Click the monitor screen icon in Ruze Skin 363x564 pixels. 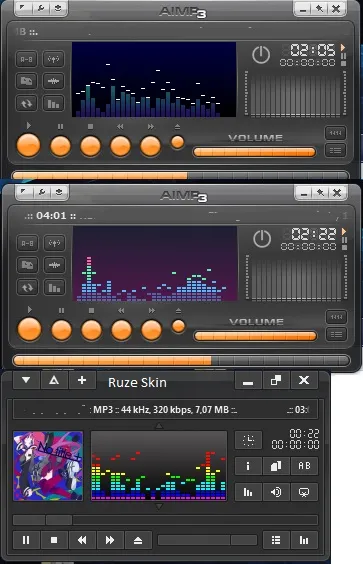coord(304,492)
